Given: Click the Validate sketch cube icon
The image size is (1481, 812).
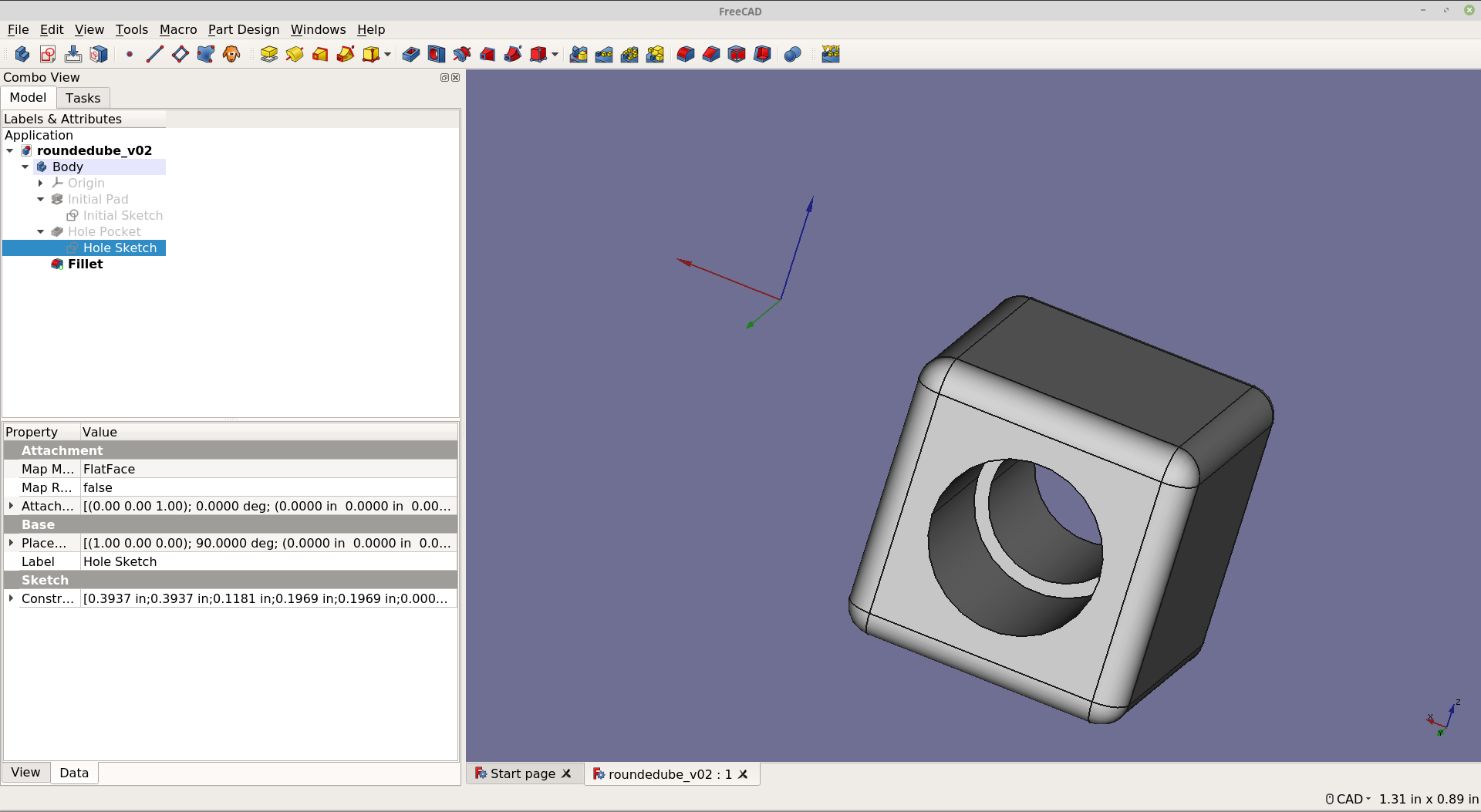Looking at the screenshot, I should 99,54.
